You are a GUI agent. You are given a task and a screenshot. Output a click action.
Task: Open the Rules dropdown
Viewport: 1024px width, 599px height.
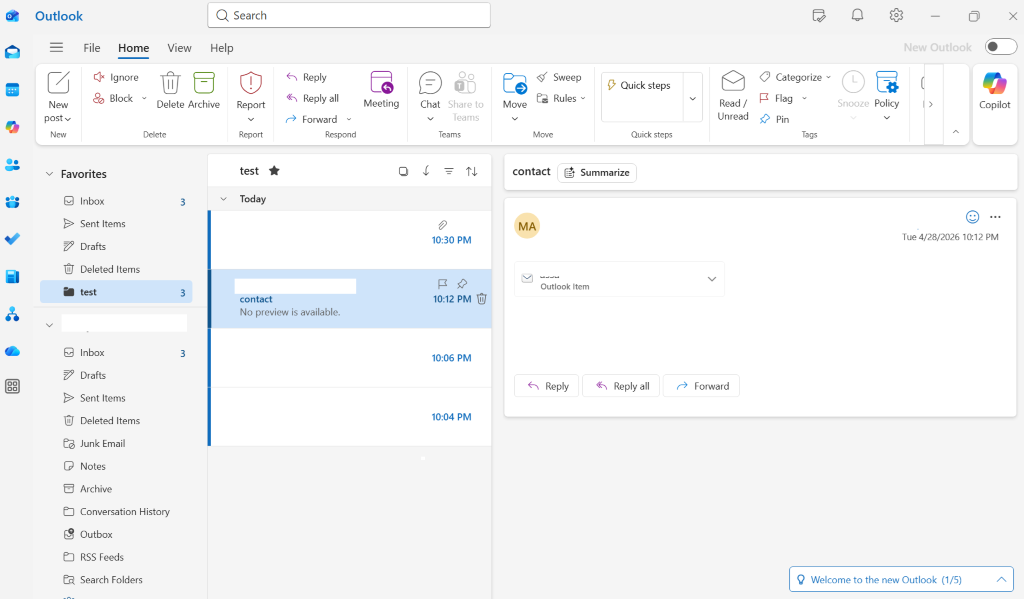[x=561, y=98]
